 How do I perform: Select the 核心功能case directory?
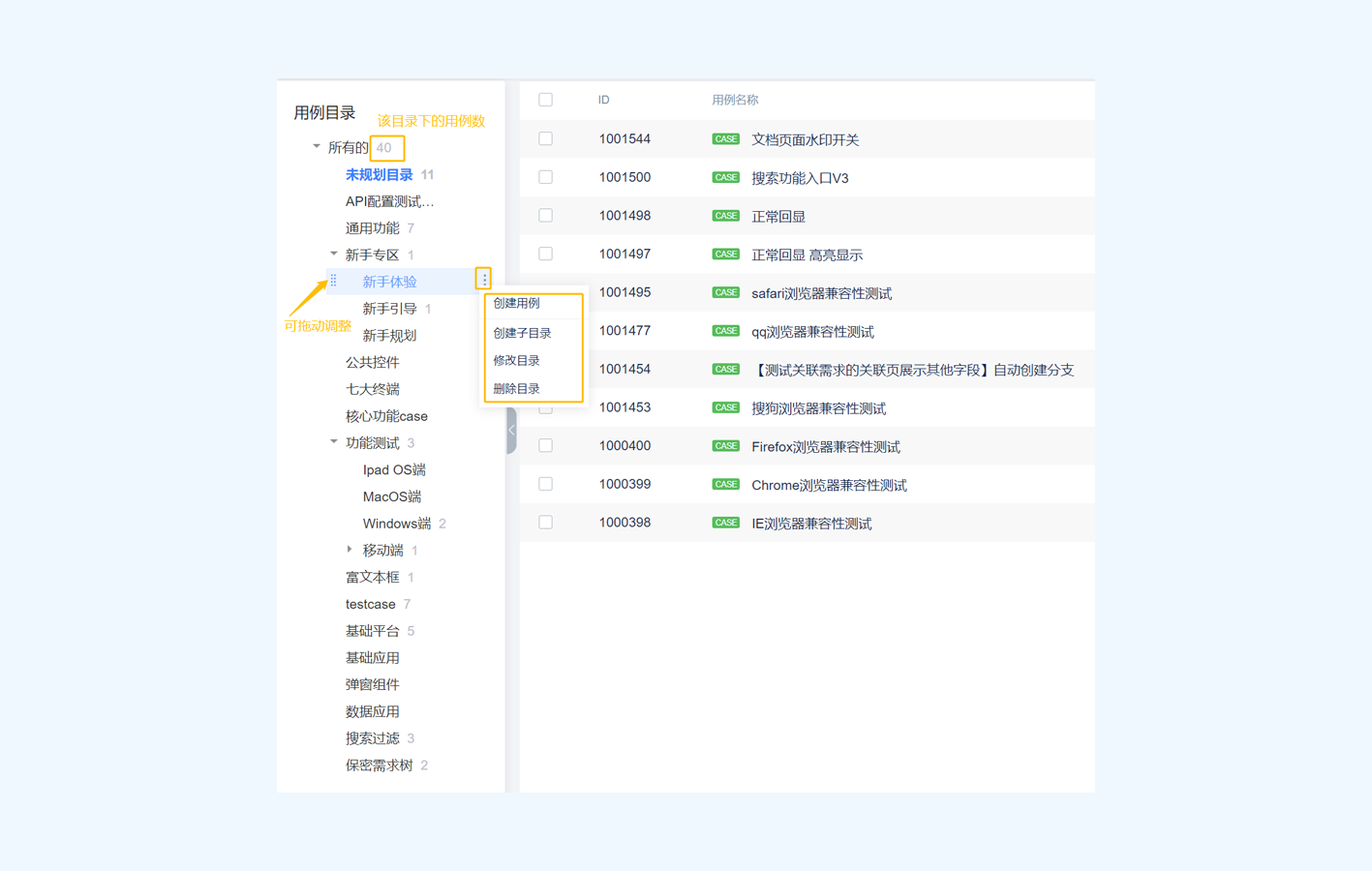[x=386, y=416]
